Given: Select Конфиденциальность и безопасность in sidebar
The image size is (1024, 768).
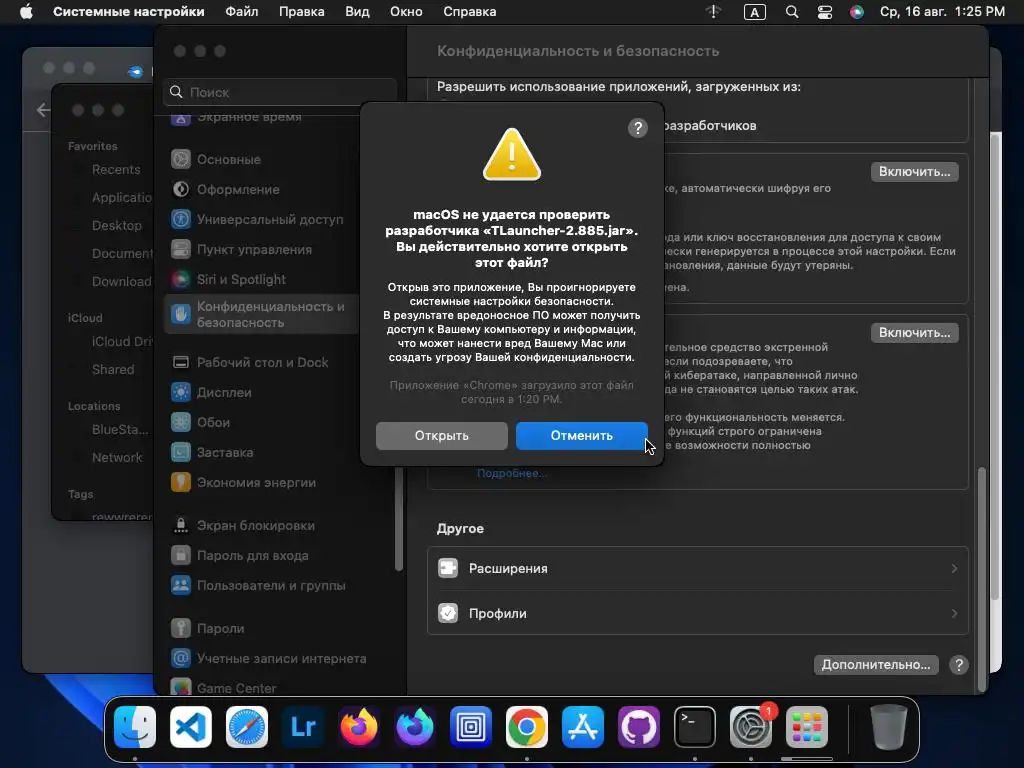Looking at the screenshot, I should [x=261, y=314].
